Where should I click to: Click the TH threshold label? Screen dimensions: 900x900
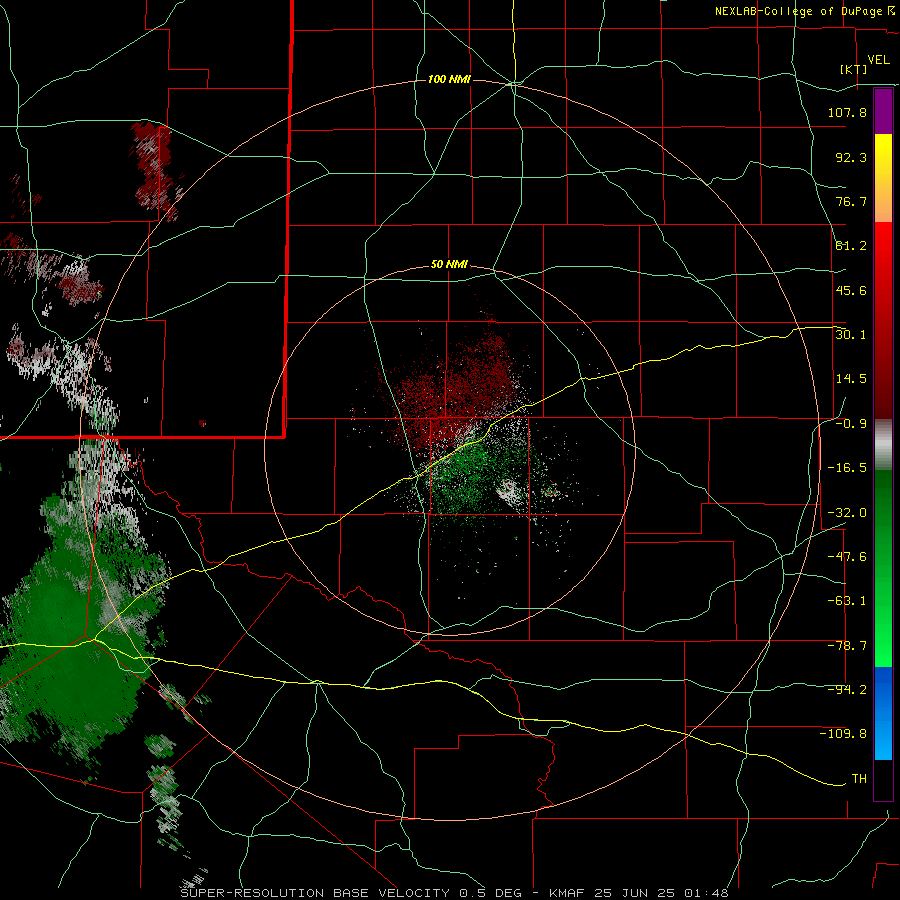859,778
